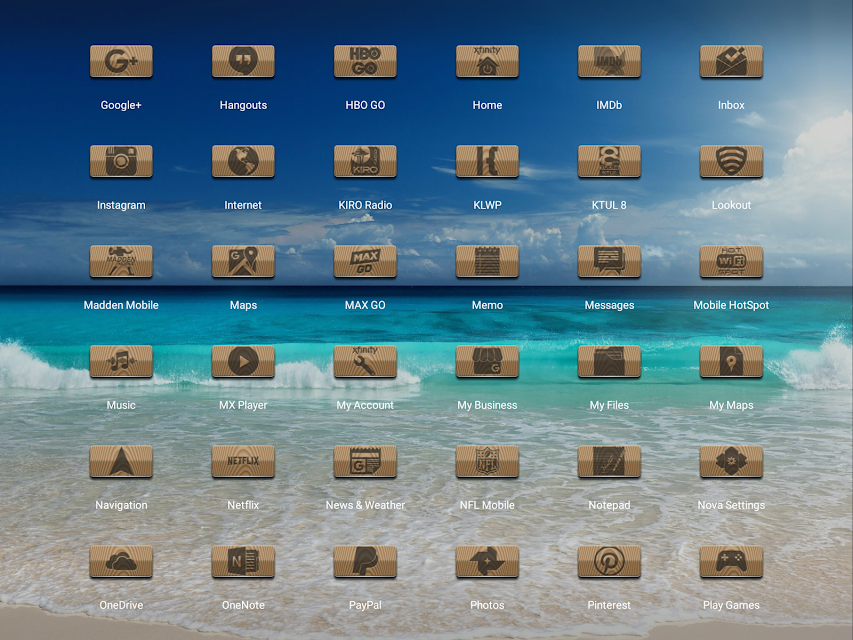Open the IMDb app icon
The width and height of the screenshot is (853, 640).
(609, 61)
